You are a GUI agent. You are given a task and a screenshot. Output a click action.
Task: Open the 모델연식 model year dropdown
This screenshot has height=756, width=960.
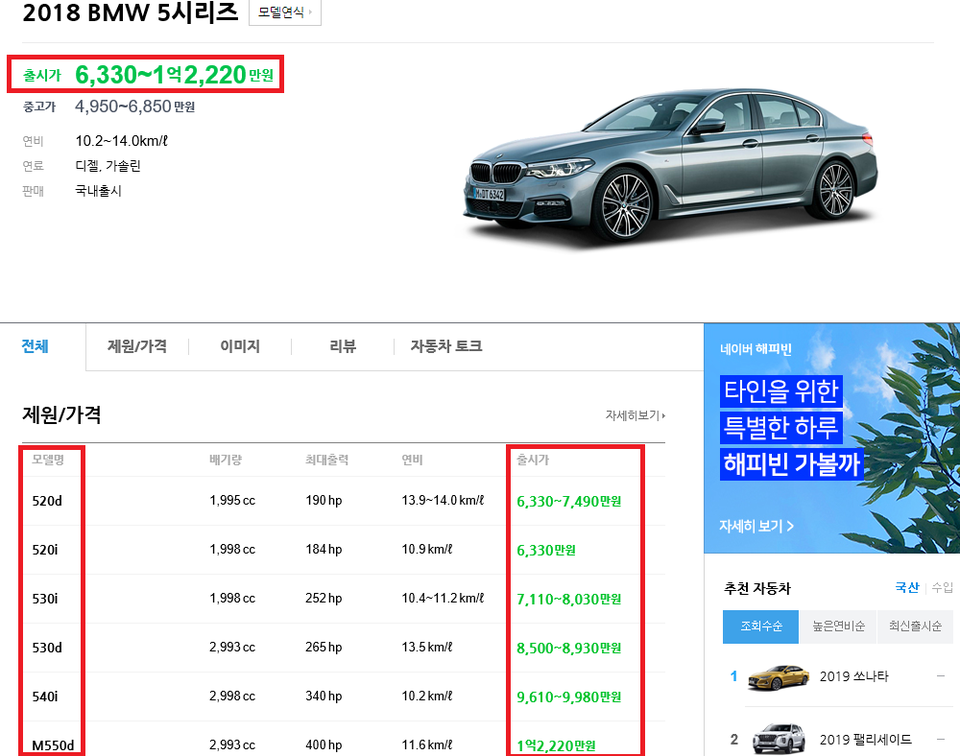coord(285,12)
